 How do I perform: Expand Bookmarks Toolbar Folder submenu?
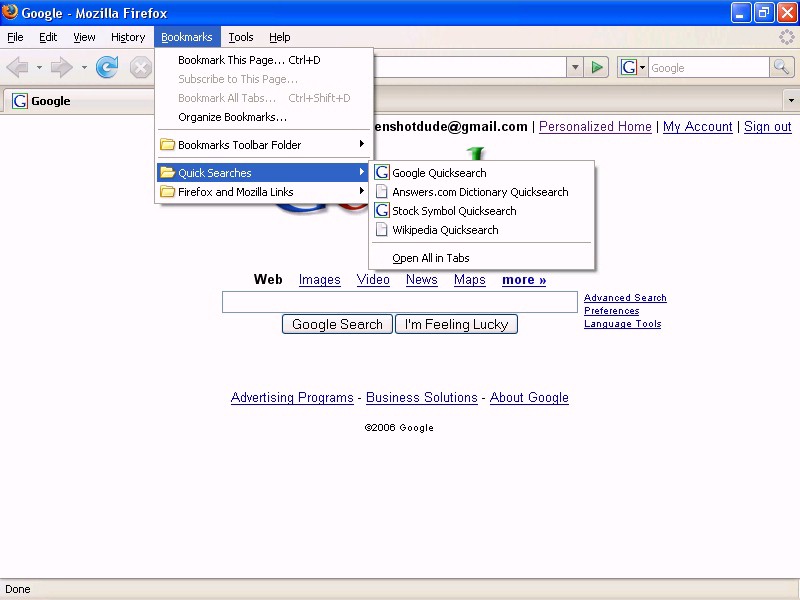(240, 145)
